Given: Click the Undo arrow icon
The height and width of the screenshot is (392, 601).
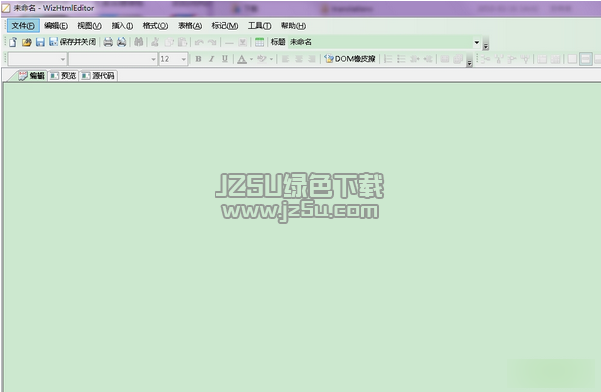Looking at the screenshot, I should click(199, 42).
